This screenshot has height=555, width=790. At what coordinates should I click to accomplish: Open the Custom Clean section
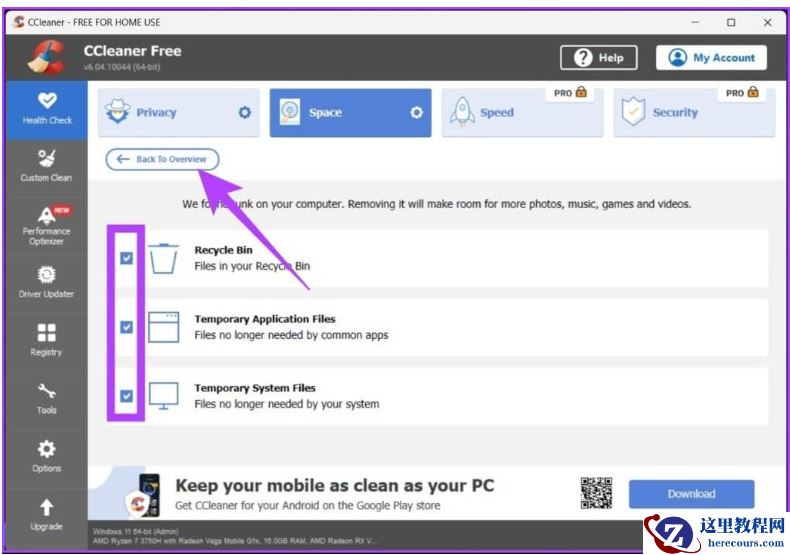point(47,166)
